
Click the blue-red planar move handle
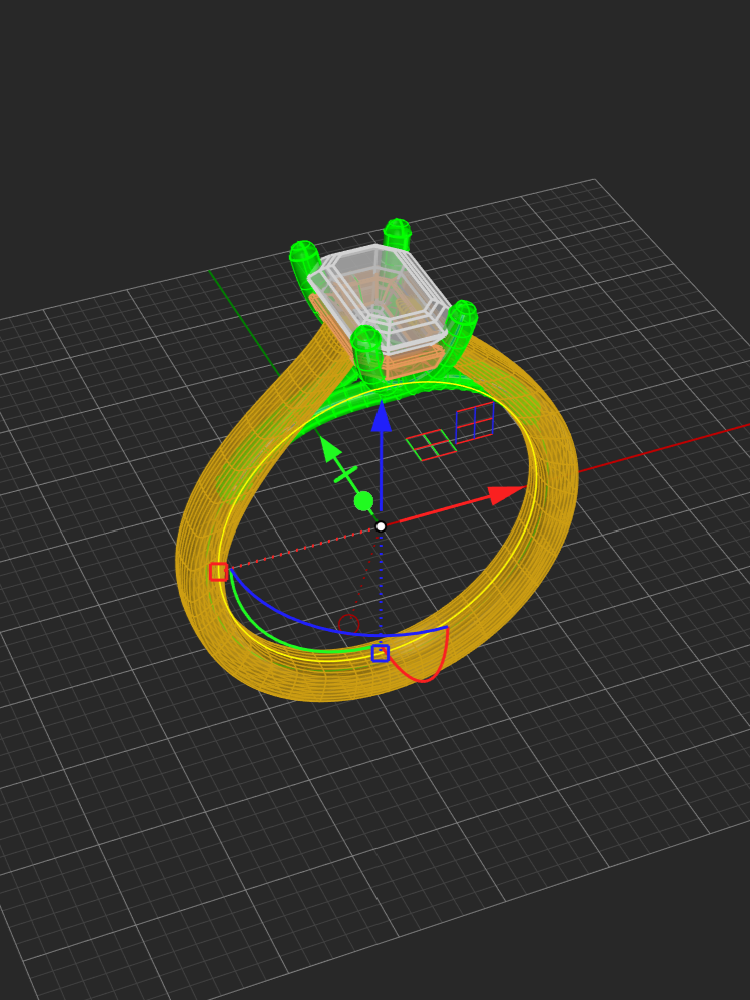pyautogui.click(x=475, y=422)
